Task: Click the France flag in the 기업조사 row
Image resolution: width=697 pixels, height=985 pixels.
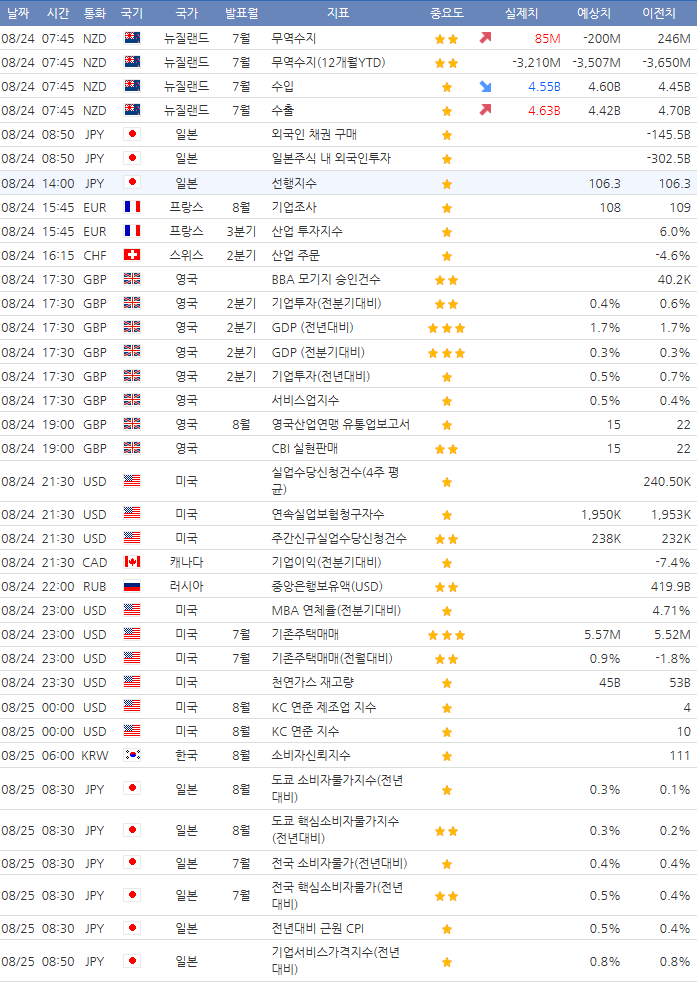Action: (x=132, y=207)
